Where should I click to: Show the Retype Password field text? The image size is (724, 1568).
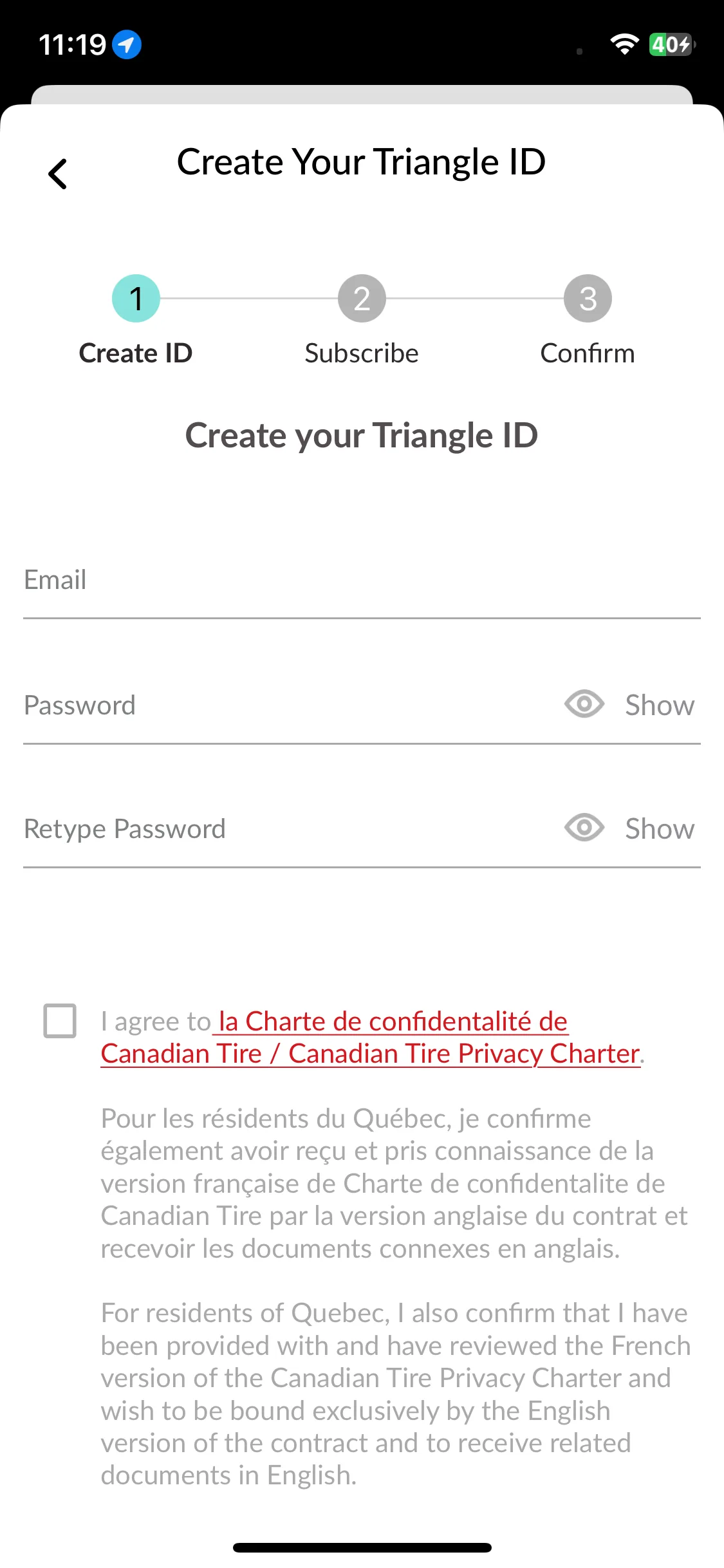(x=660, y=828)
